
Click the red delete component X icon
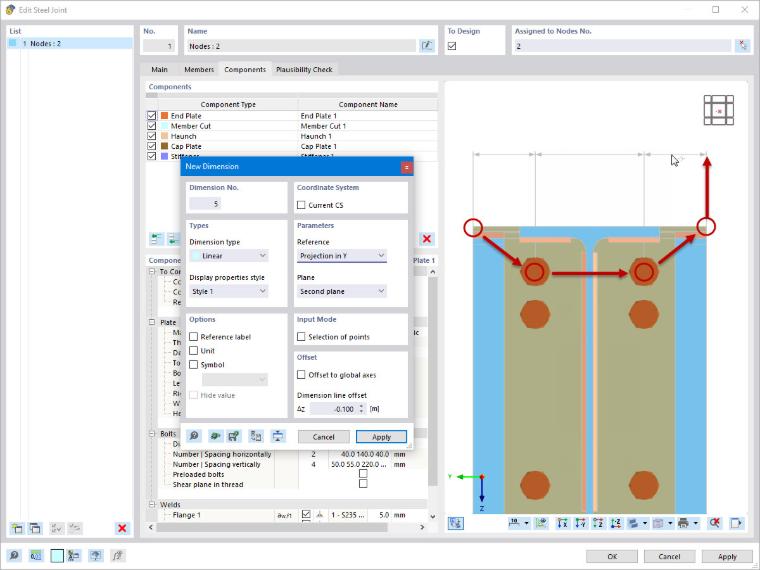pos(427,239)
